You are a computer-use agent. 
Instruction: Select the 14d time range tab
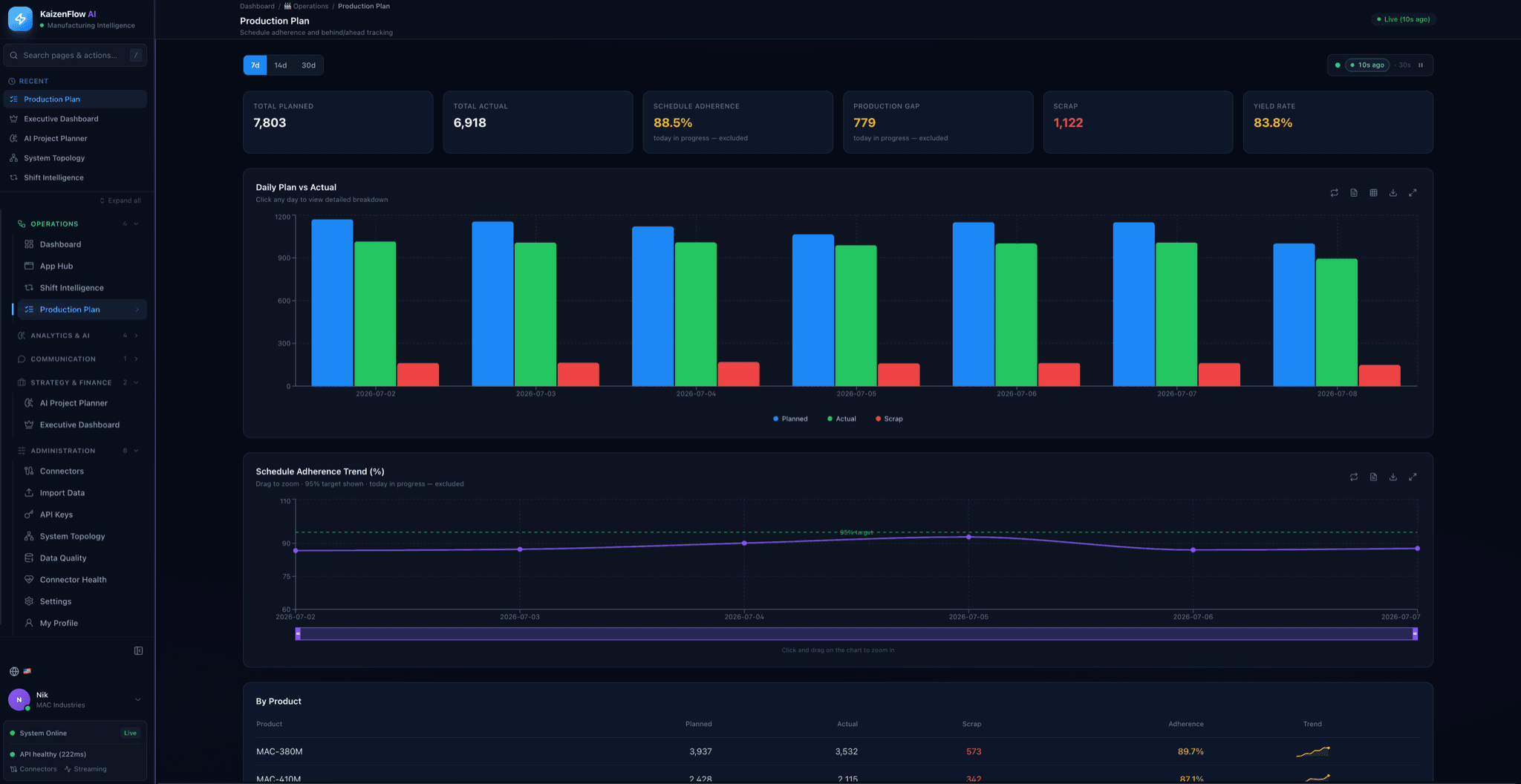pos(281,65)
